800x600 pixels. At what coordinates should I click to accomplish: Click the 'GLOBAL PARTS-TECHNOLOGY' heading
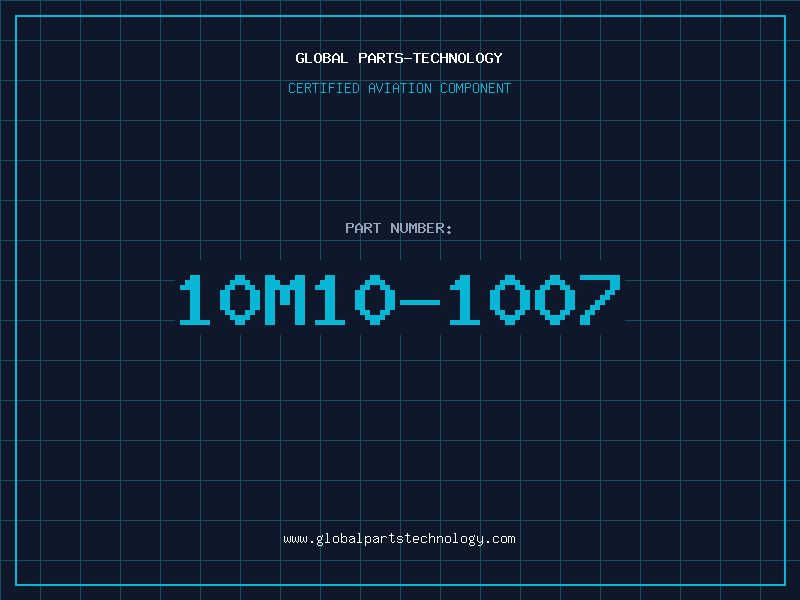[x=399, y=58]
